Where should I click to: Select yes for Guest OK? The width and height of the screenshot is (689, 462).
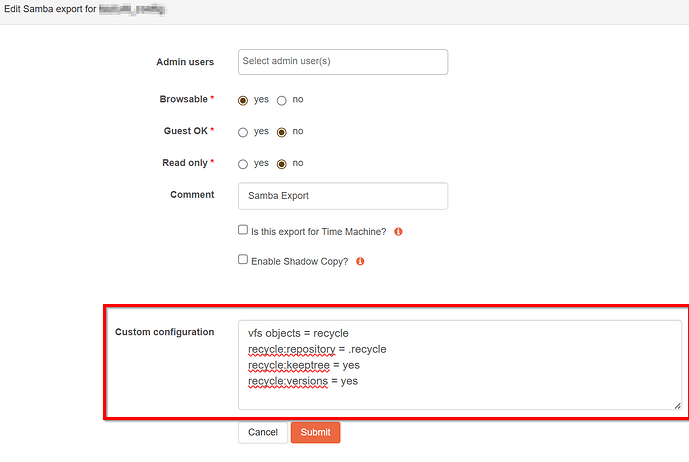[x=243, y=132]
